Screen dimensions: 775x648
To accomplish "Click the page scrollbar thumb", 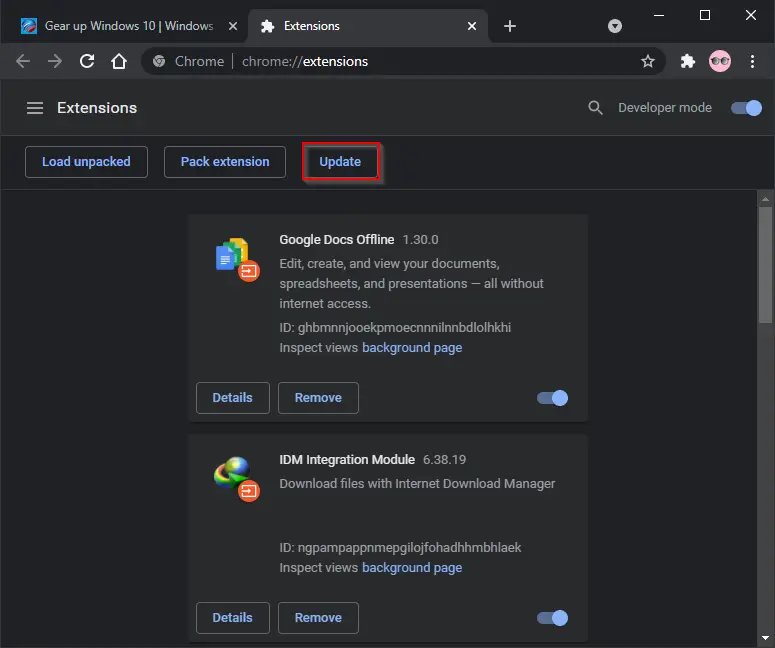I will [766, 265].
